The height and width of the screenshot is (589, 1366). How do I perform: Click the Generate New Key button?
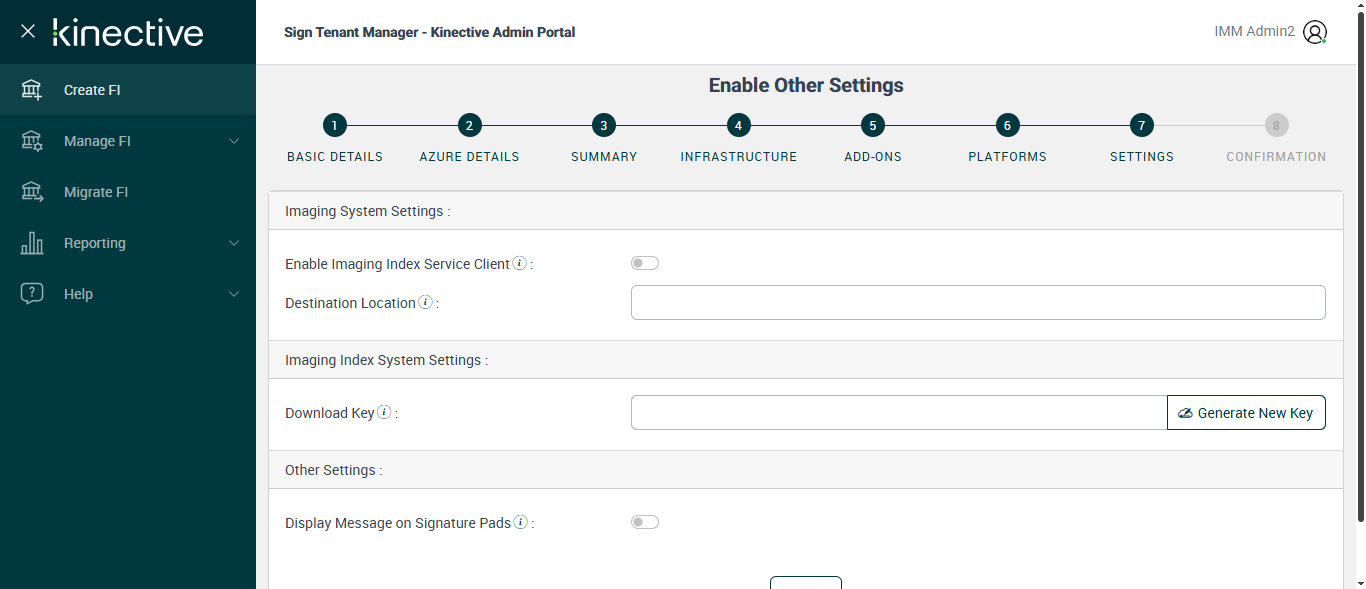coord(1246,413)
